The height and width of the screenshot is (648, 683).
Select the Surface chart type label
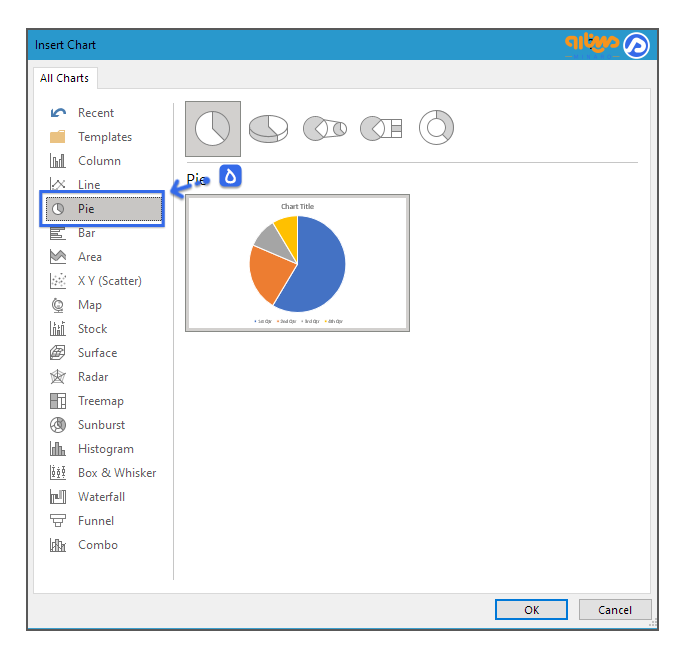click(x=98, y=353)
